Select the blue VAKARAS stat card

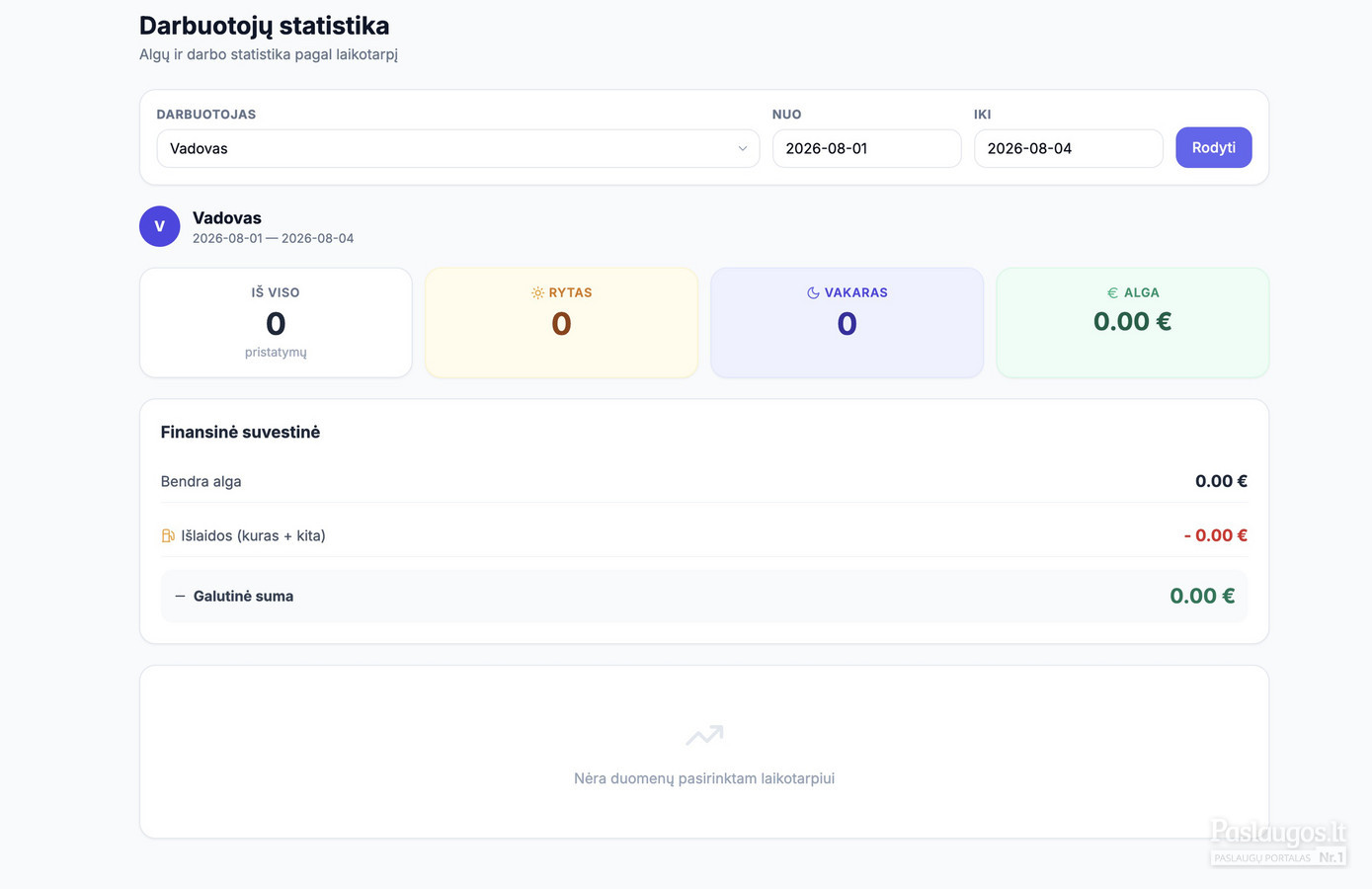click(x=847, y=323)
